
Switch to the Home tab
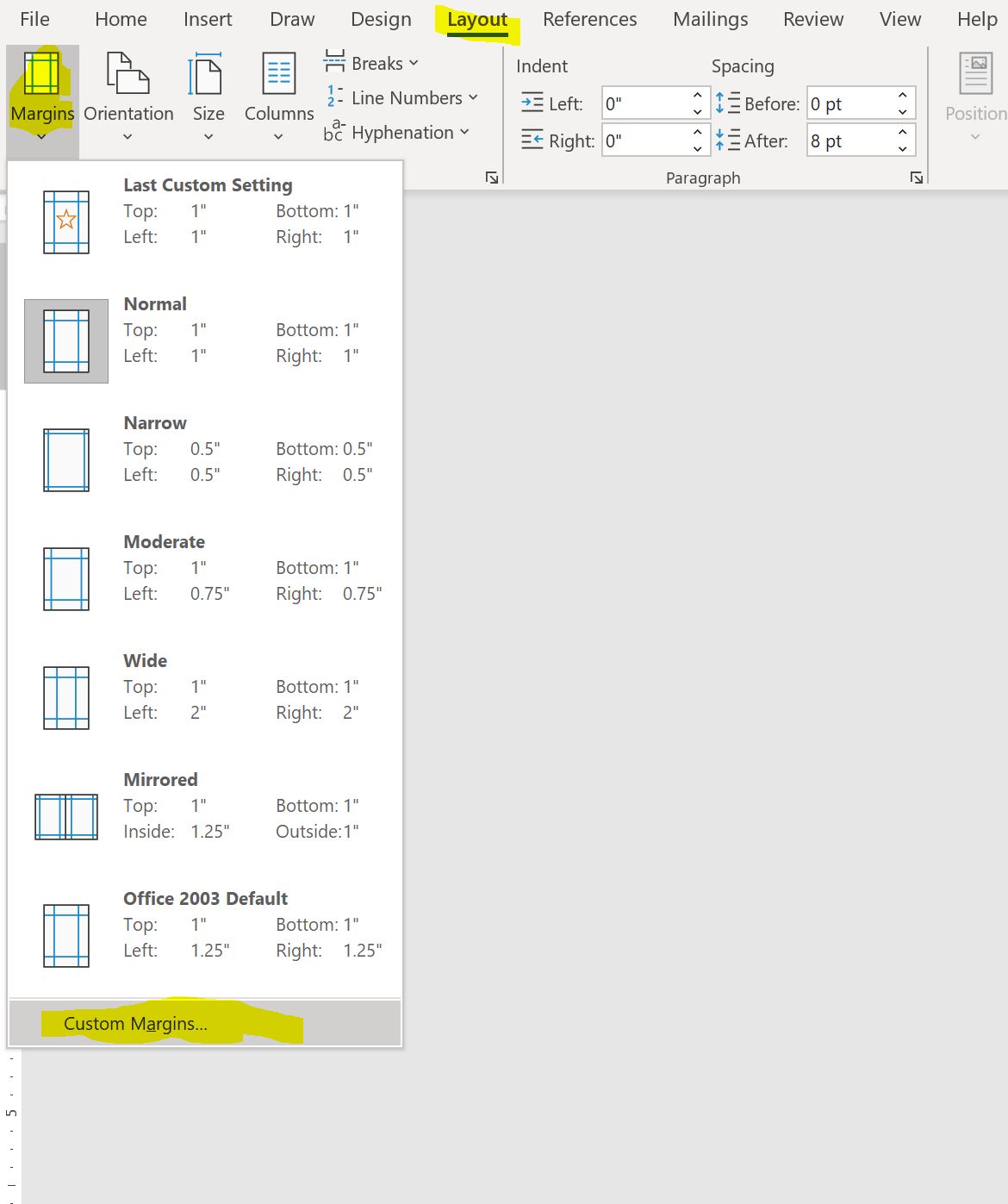(121, 19)
